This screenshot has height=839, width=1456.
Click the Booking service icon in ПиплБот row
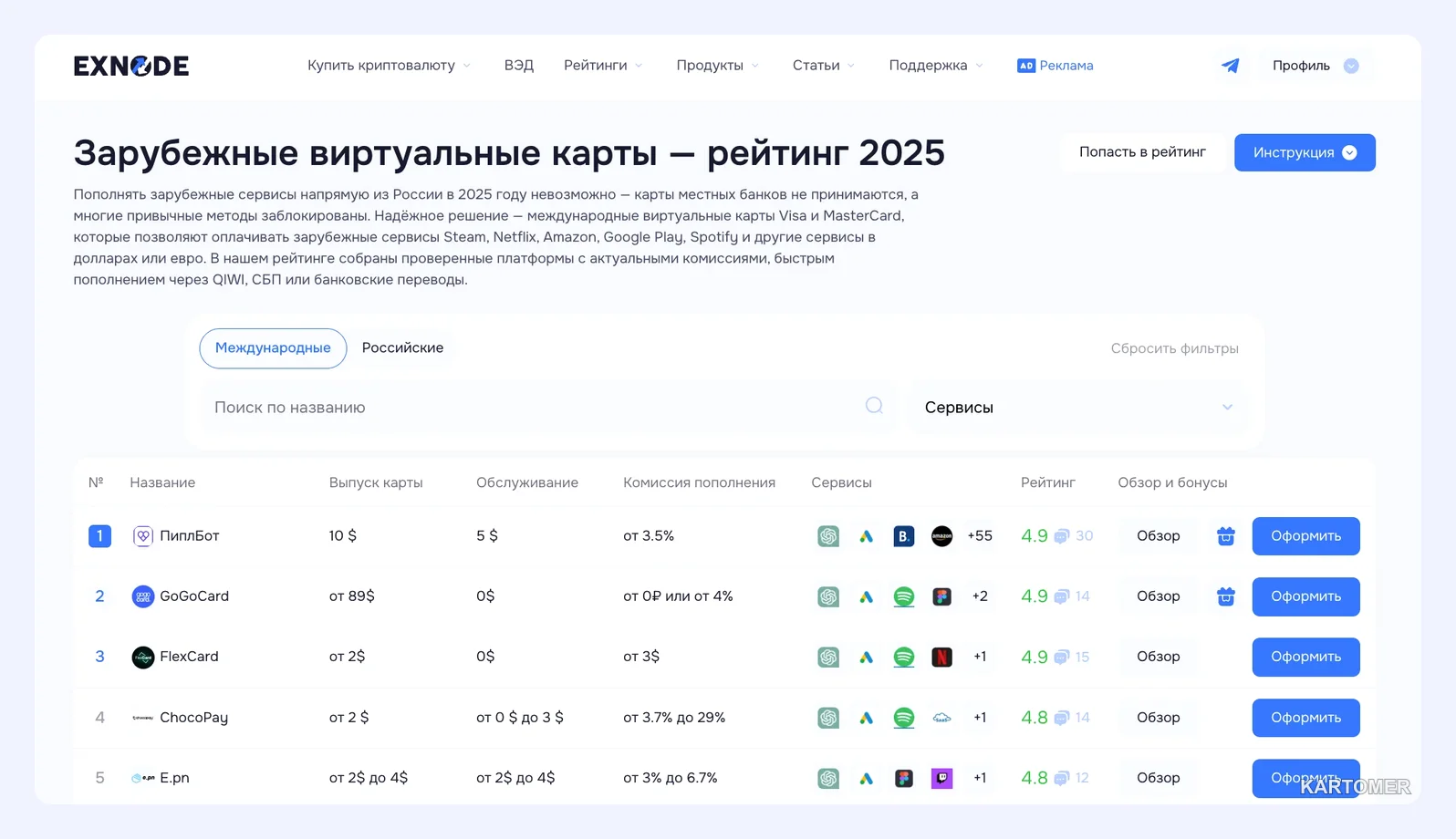tap(904, 536)
